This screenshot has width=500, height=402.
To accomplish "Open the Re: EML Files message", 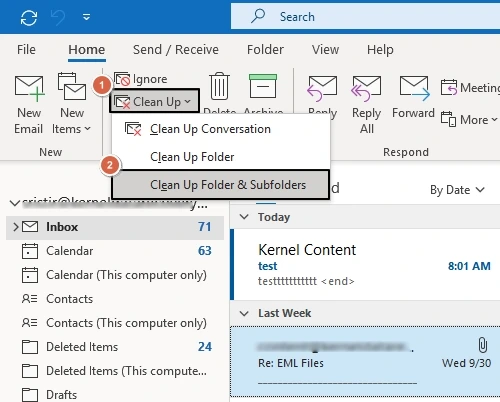I will coord(365,362).
